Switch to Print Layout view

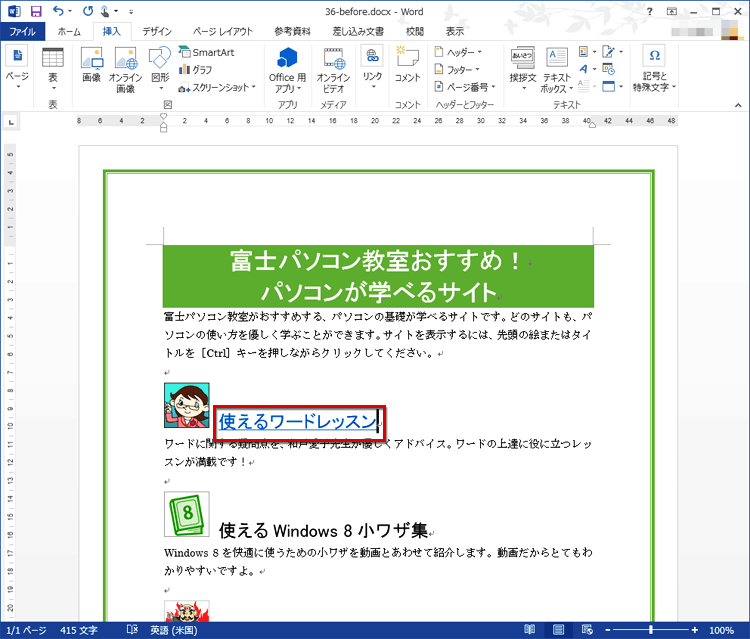(558, 630)
